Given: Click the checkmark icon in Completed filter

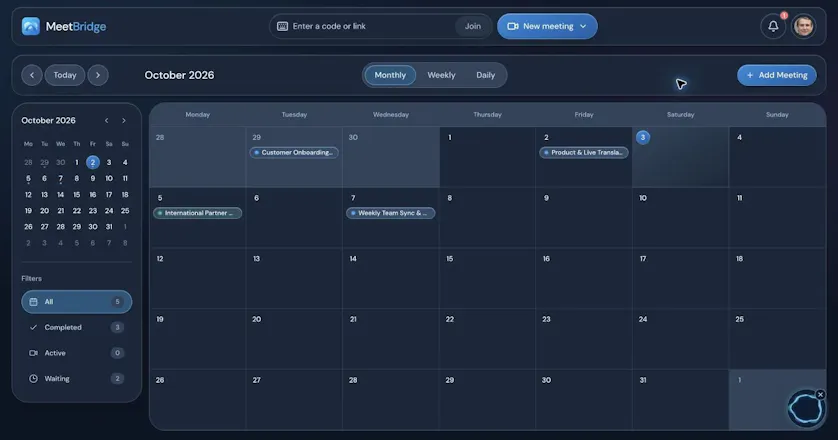Looking at the screenshot, I should [33, 327].
